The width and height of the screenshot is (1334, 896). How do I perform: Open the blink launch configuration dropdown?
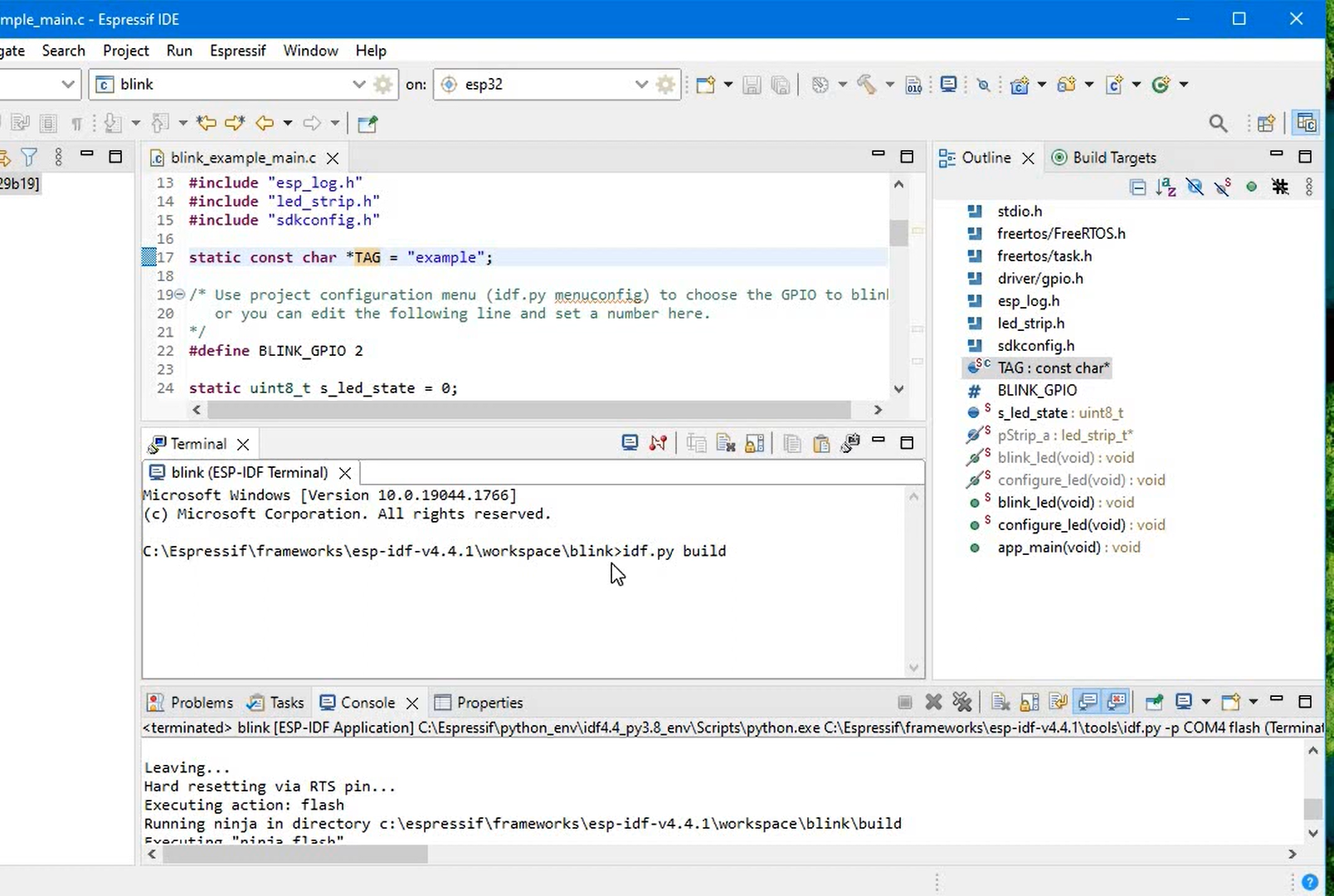coord(359,84)
